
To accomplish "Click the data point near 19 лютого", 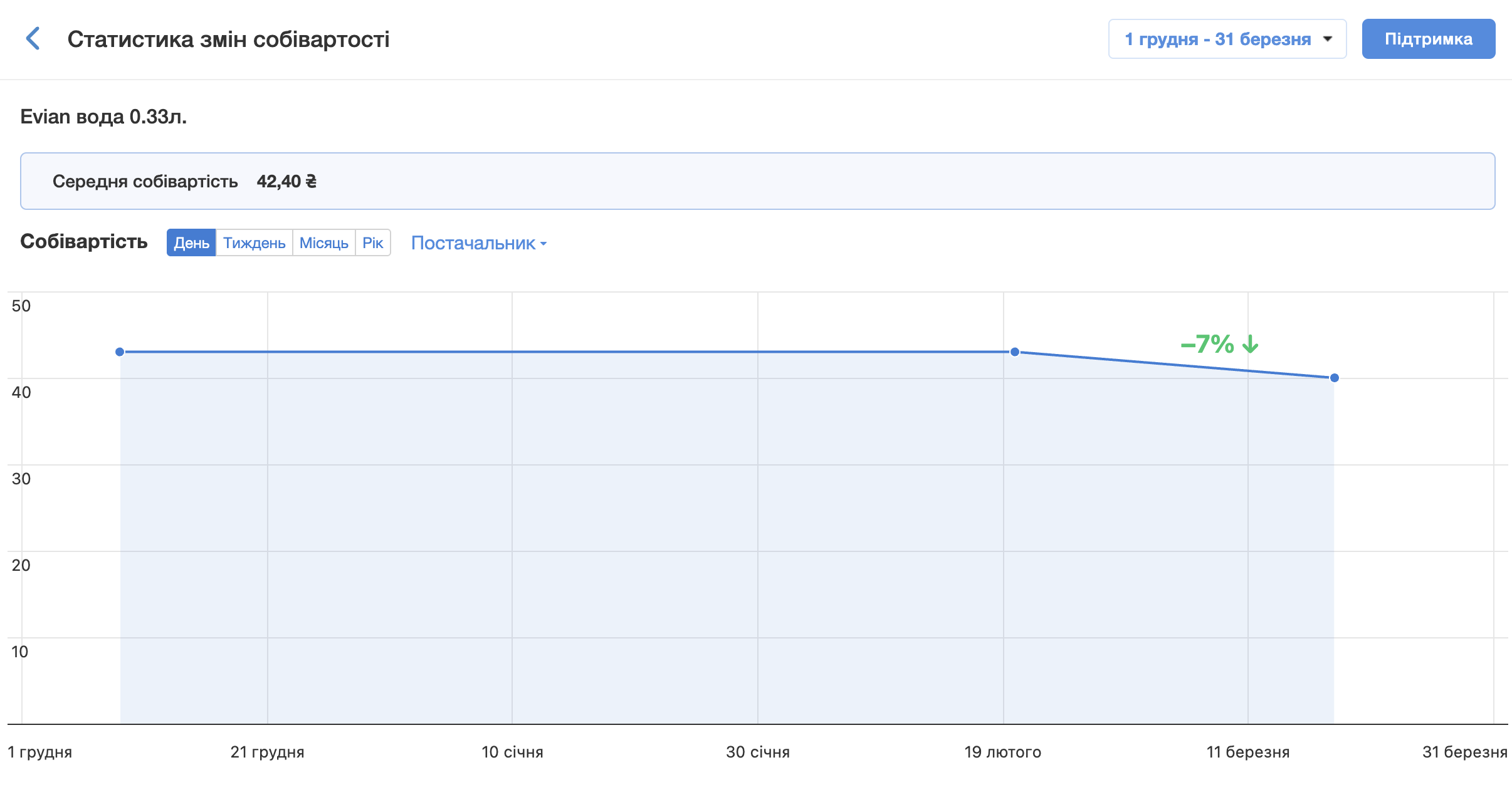I will (1015, 352).
